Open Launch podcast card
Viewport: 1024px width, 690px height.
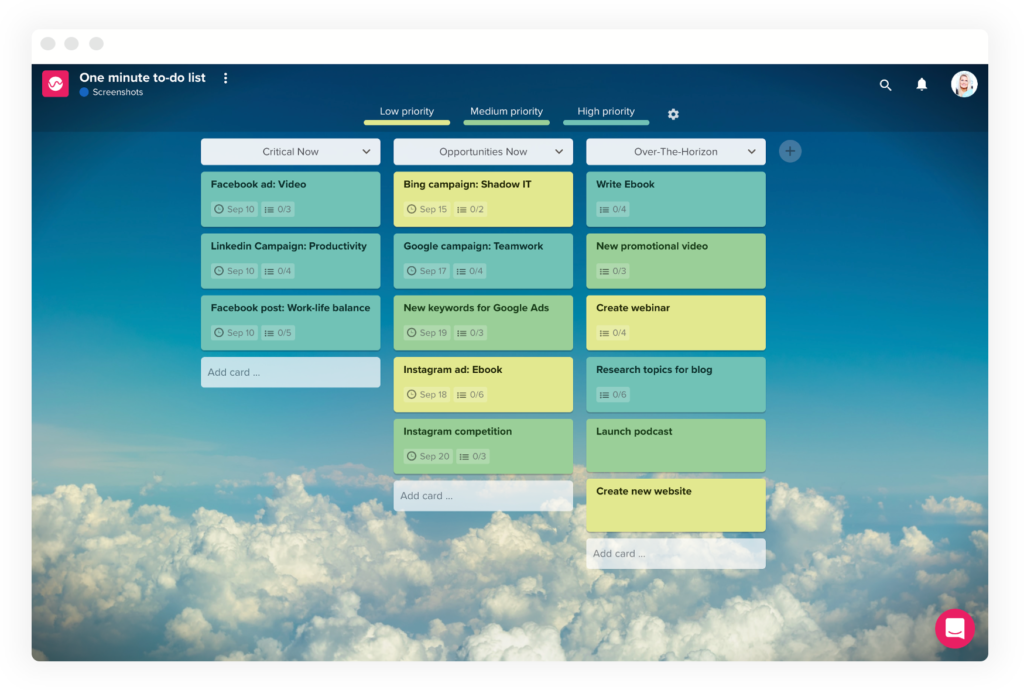(676, 445)
